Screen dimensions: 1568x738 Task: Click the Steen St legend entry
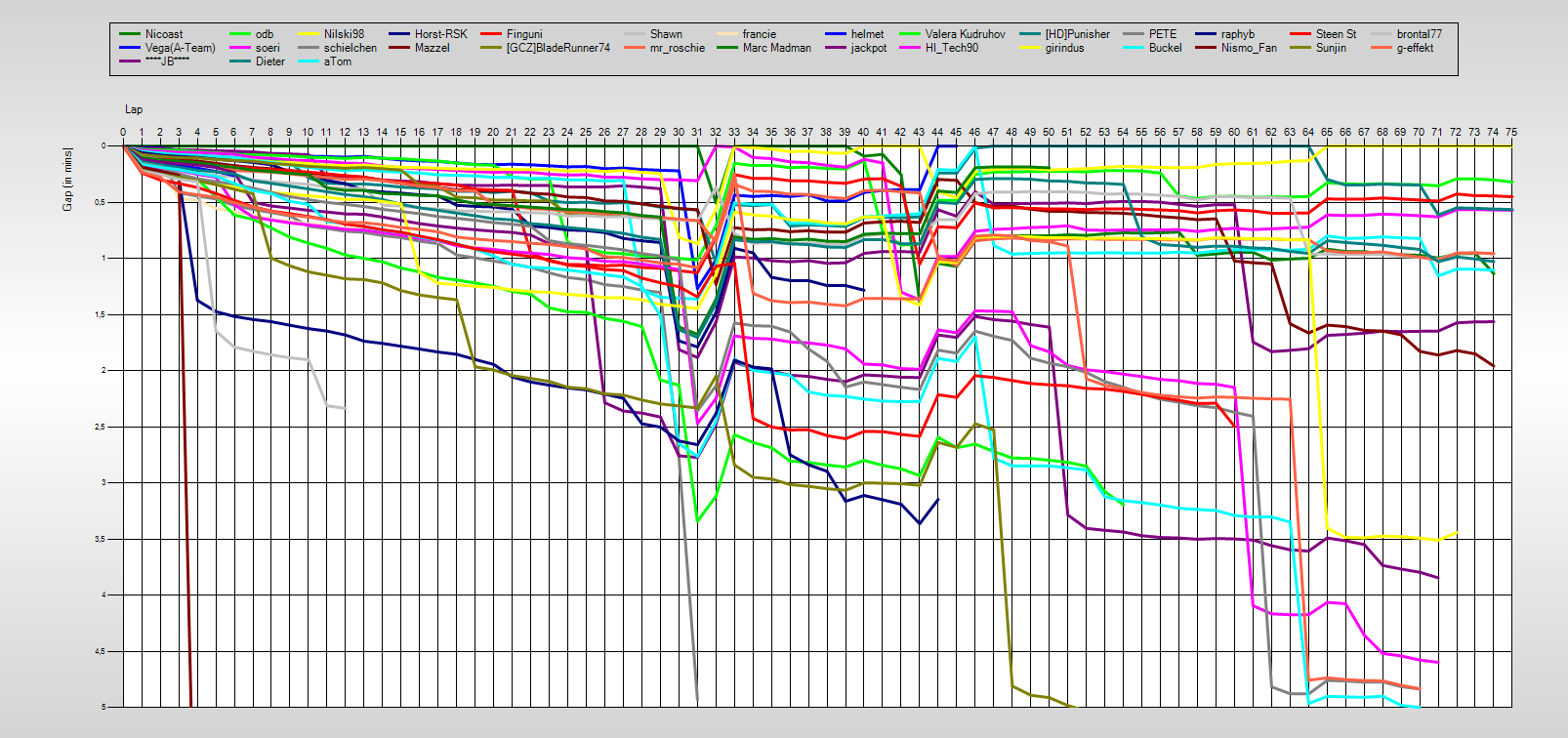(1336, 34)
